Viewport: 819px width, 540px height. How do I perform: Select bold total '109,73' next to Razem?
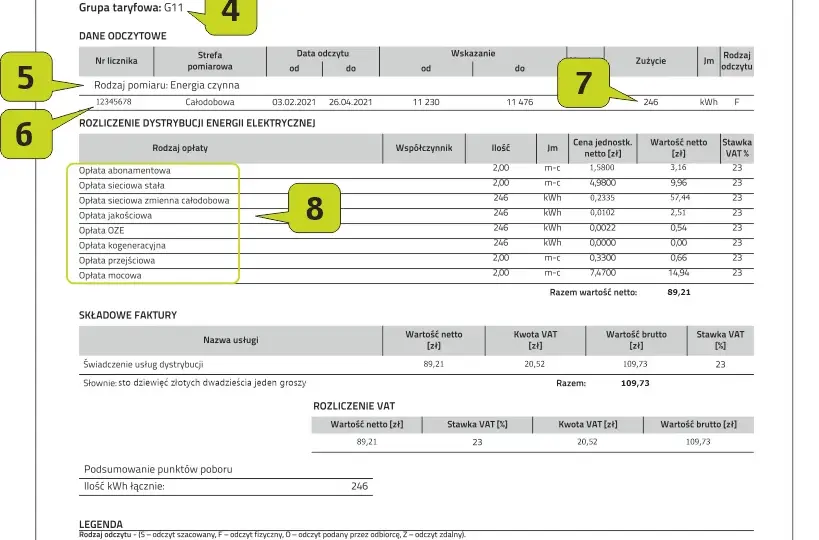(635, 383)
